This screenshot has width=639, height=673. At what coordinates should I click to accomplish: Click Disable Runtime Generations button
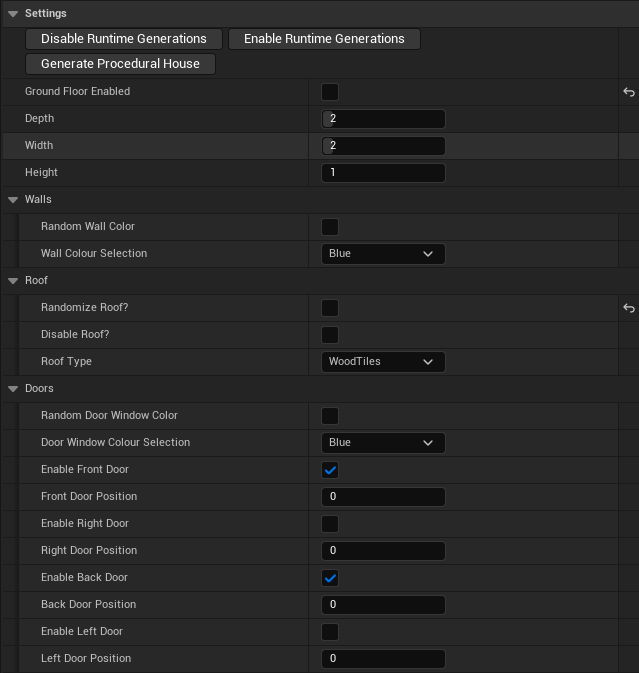124,39
